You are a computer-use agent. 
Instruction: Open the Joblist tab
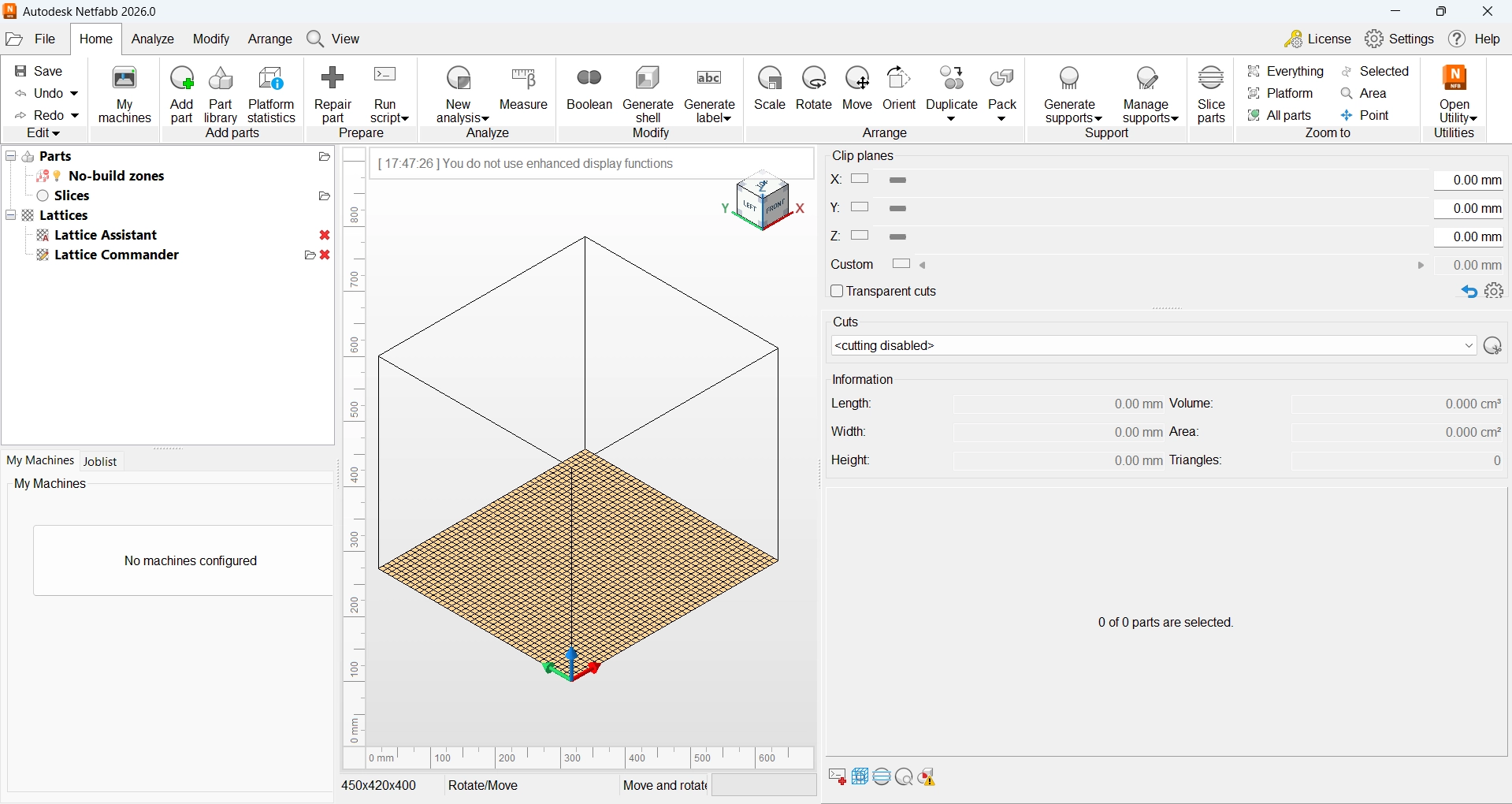click(100, 462)
